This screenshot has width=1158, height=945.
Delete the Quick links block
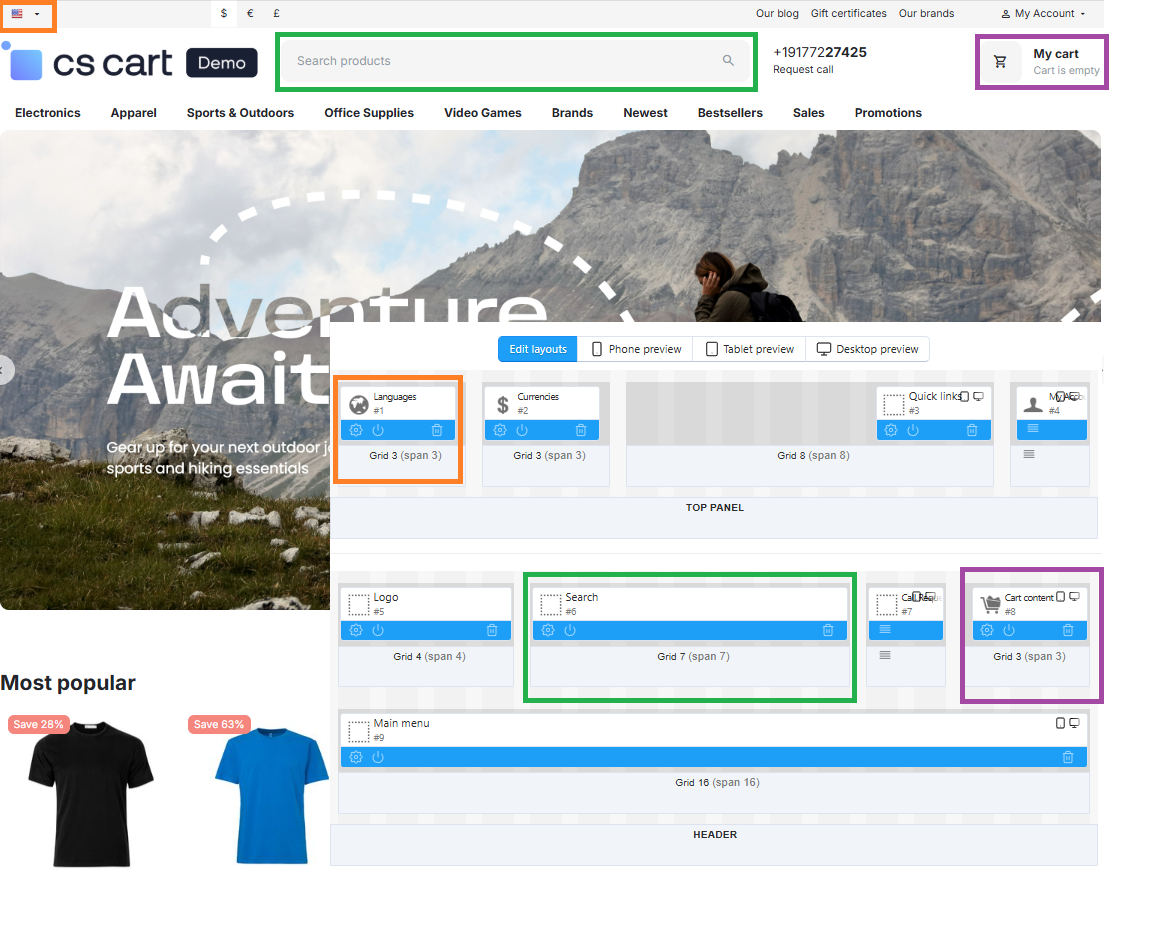tap(972, 430)
